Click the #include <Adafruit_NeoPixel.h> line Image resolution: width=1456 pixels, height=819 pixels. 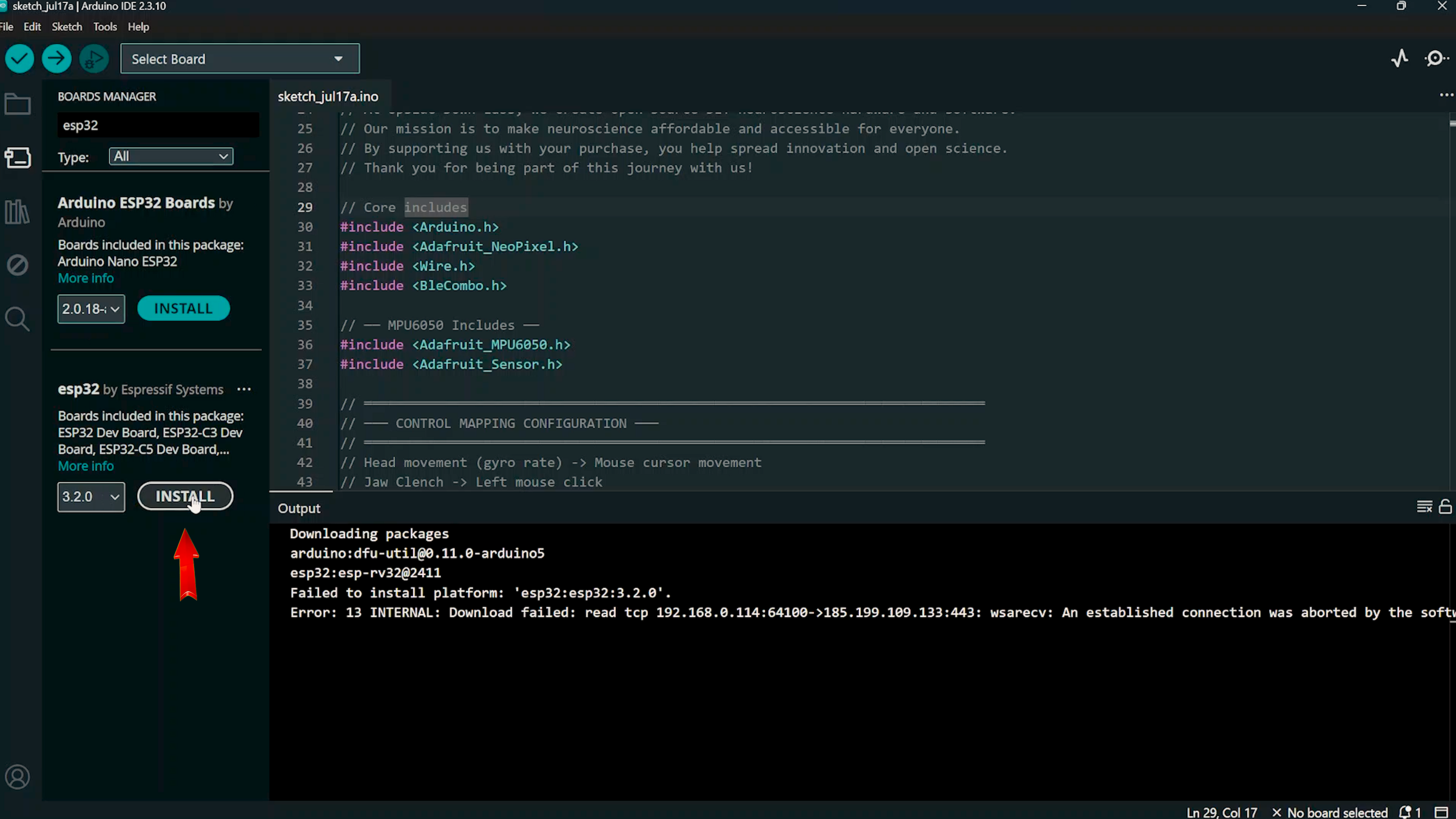tap(459, 246)
